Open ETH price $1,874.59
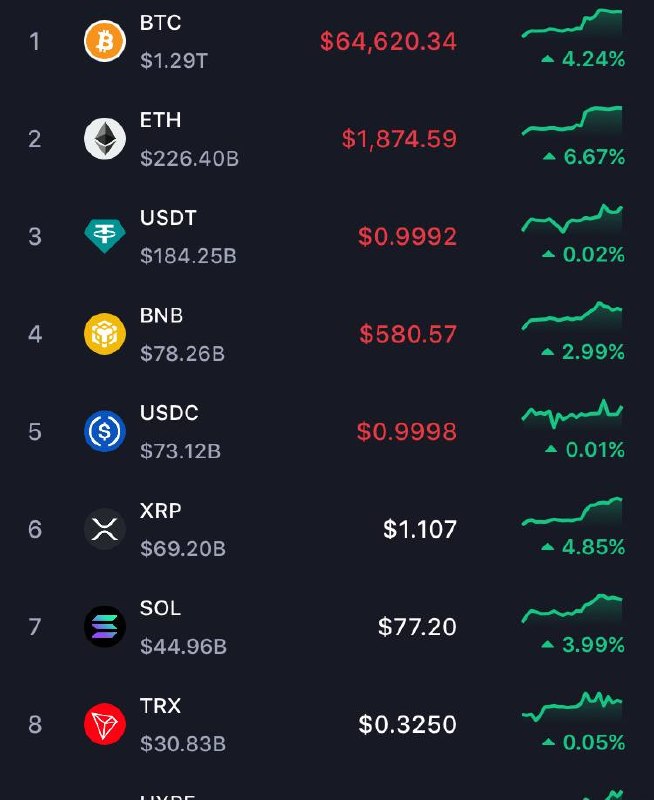 click(x=399, y=139)
